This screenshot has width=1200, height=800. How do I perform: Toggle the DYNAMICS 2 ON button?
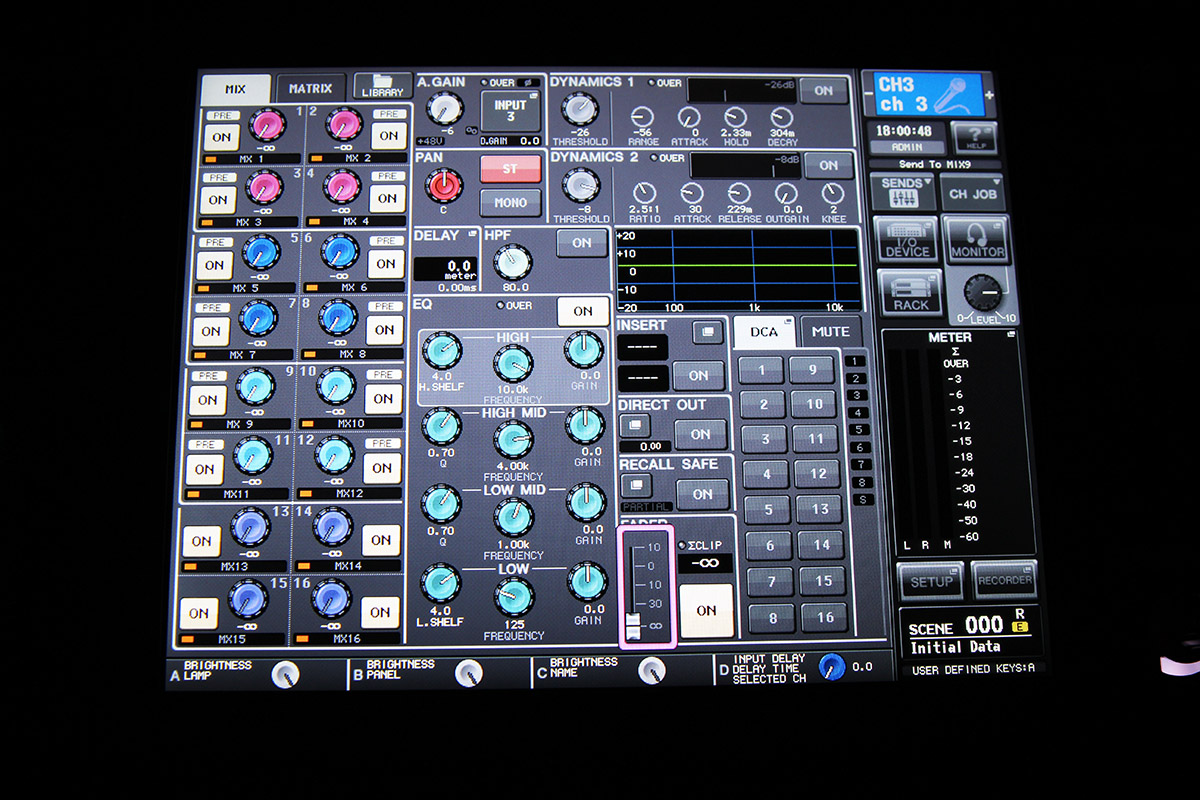point(828,165)
